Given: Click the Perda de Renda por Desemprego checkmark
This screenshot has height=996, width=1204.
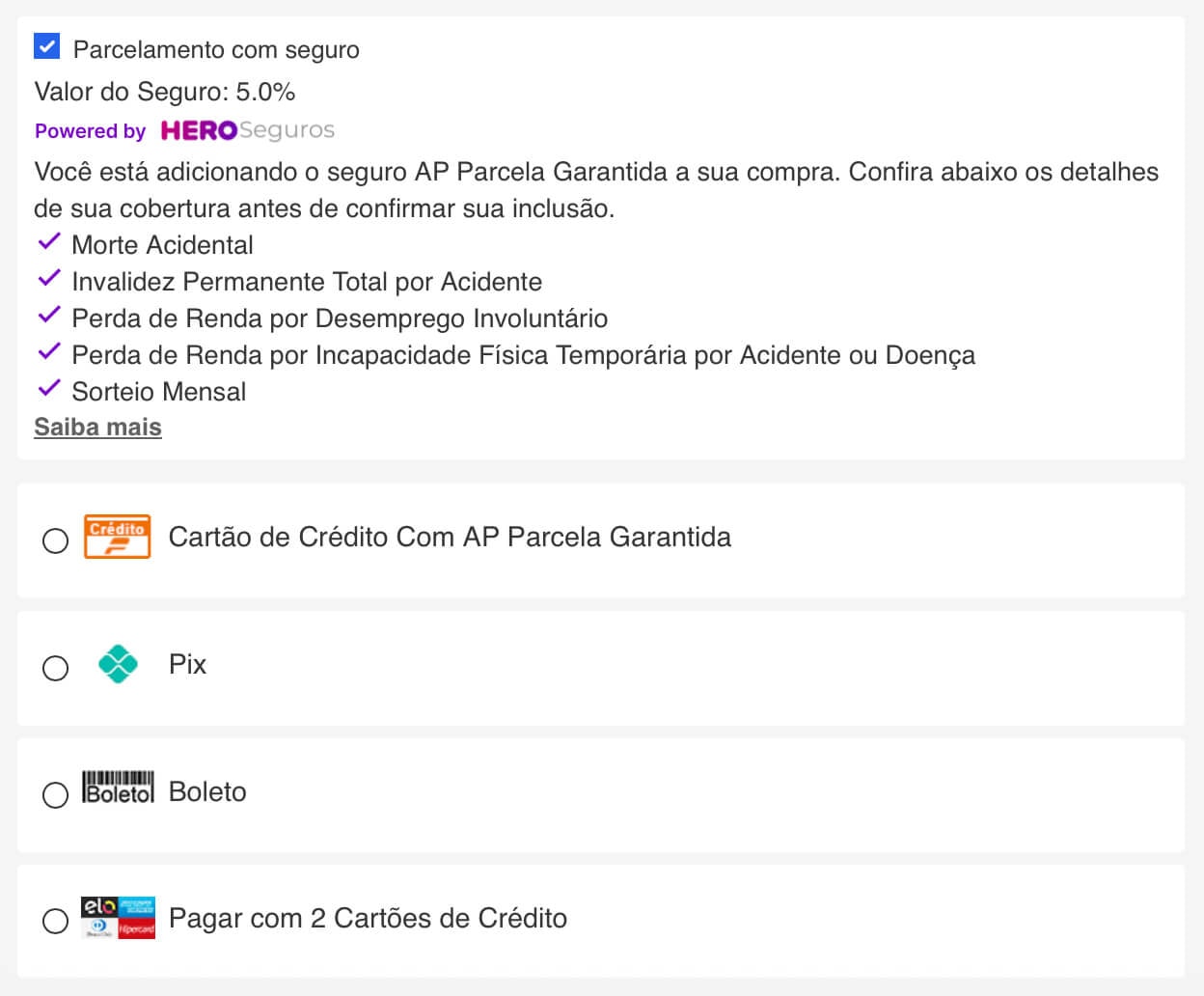Looking at the screenshot, I should tap(49, 316).
